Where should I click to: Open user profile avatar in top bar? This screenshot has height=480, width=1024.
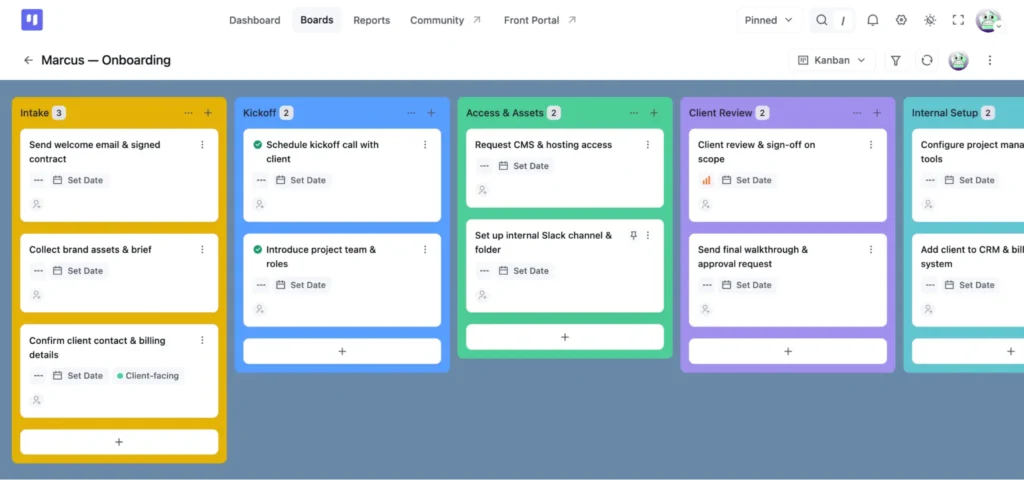tap(988, 20)
